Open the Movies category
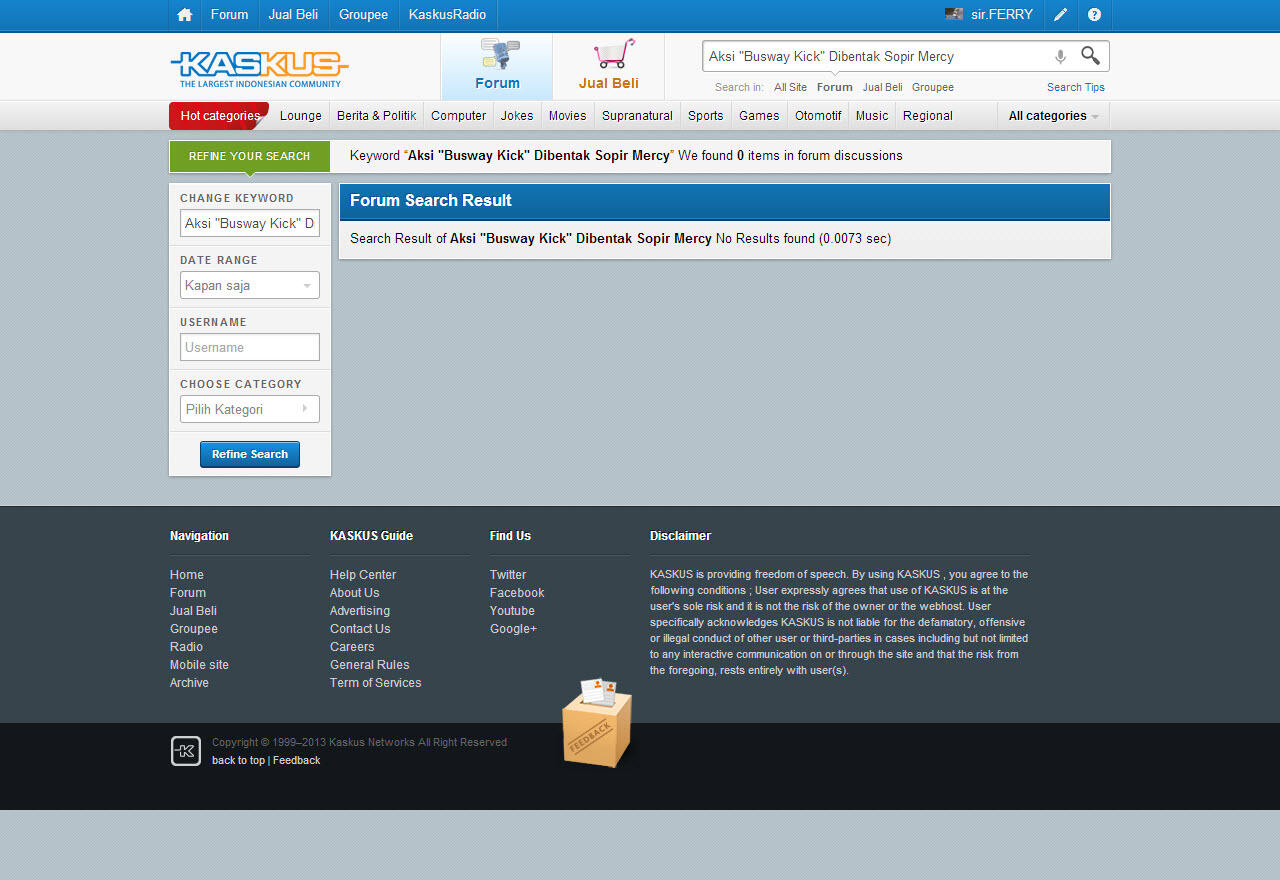The width and height of the screenshot is (1280, 880). point(567,116)
